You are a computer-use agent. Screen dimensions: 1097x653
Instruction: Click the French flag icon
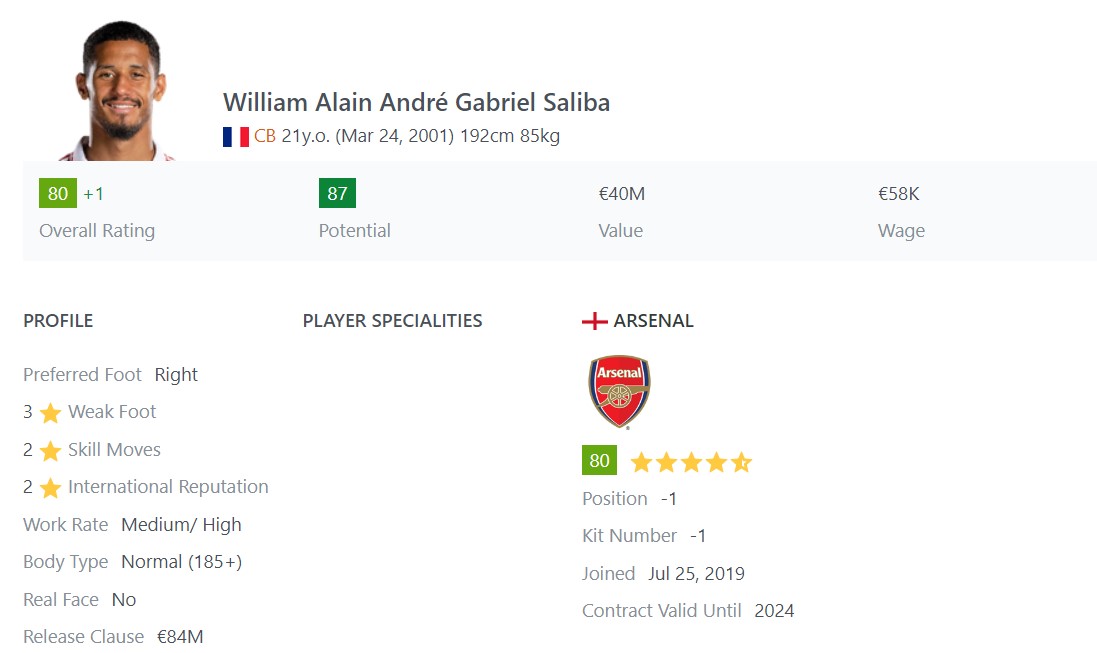[235, 137]
